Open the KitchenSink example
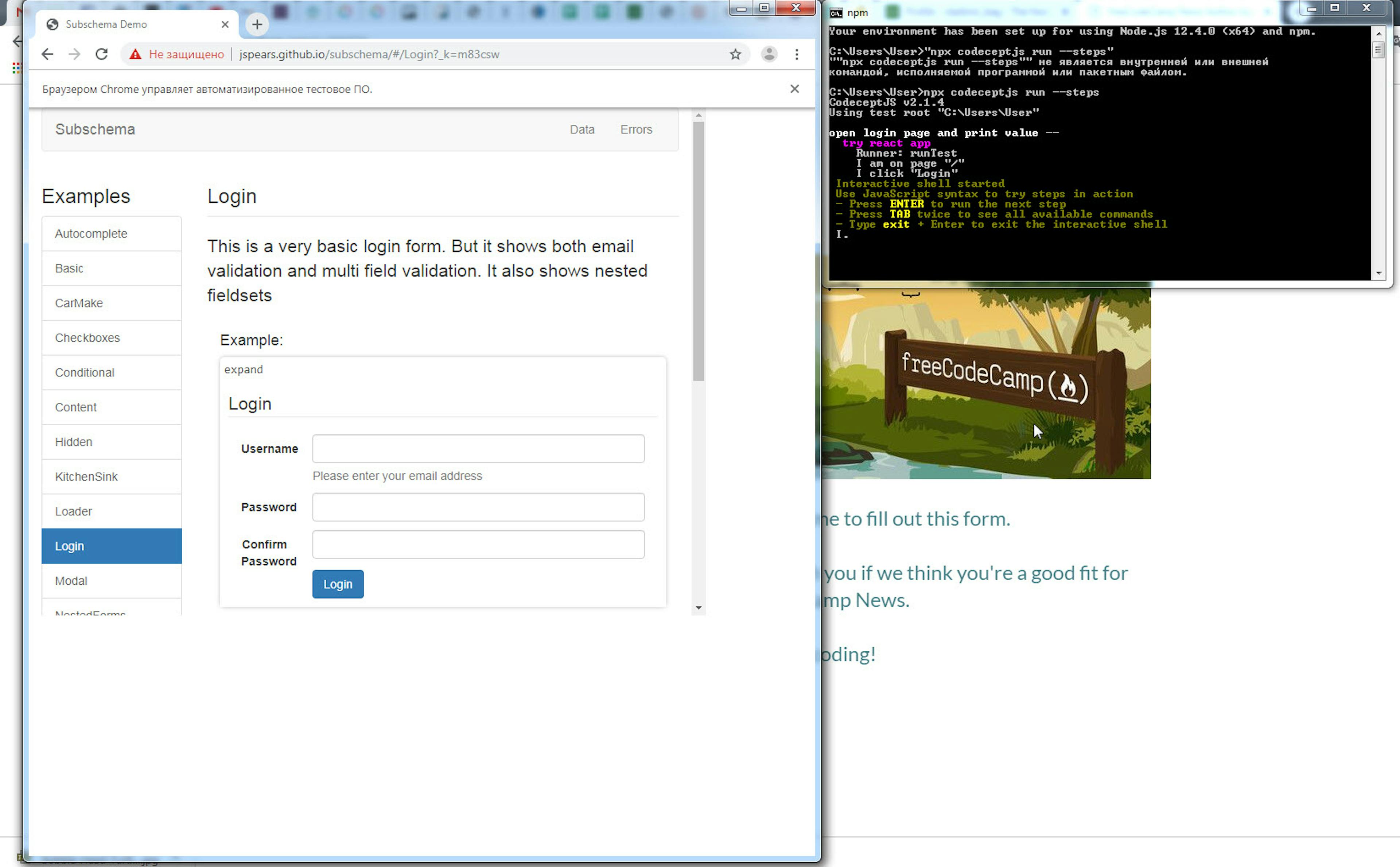 (112, 477)
